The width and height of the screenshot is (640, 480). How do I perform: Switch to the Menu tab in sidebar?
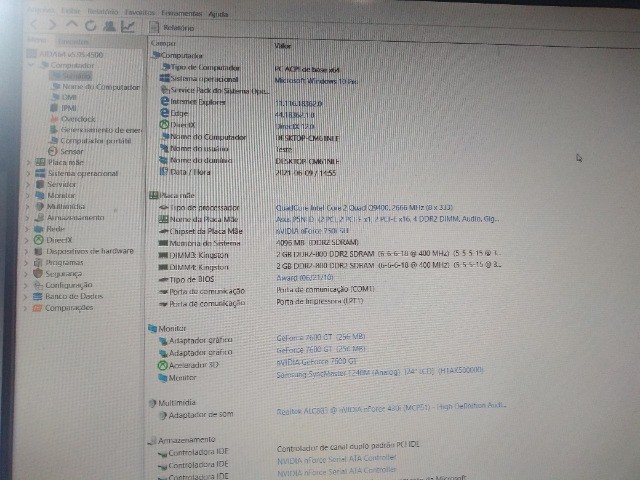(x=37, y=40)
